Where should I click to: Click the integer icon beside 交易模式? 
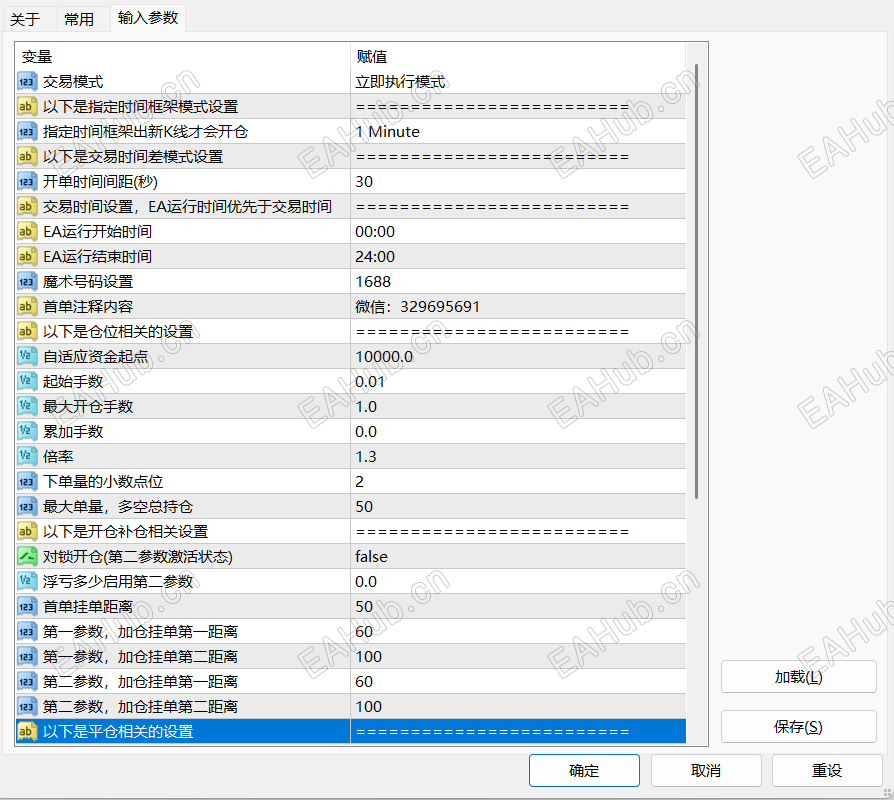[26, 82]
